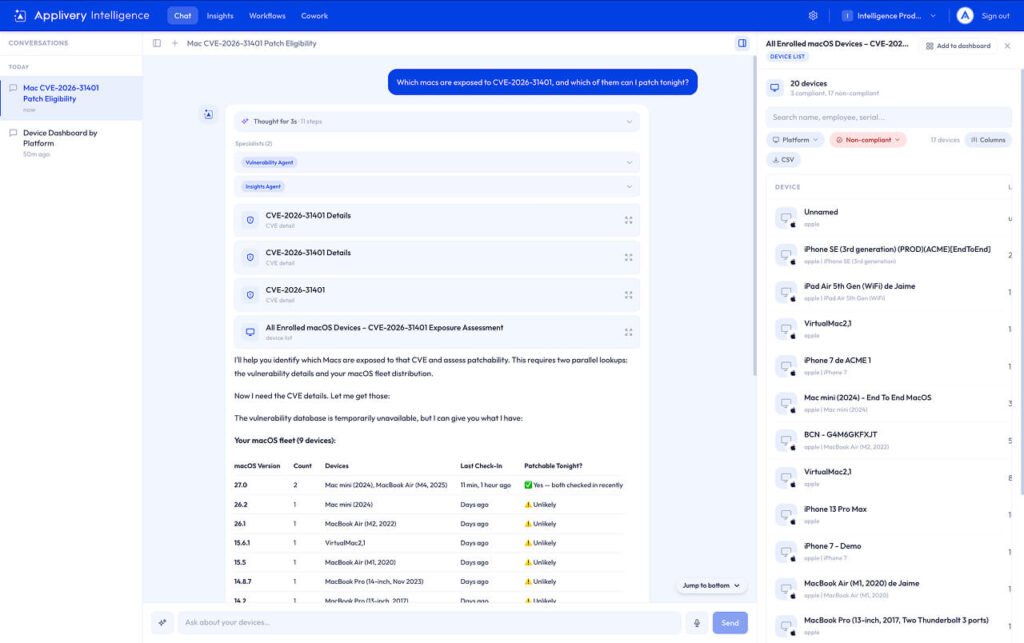1024x643 pixels.
Task: Click the Patchable Tonight? column header
Action: point(552,466)
